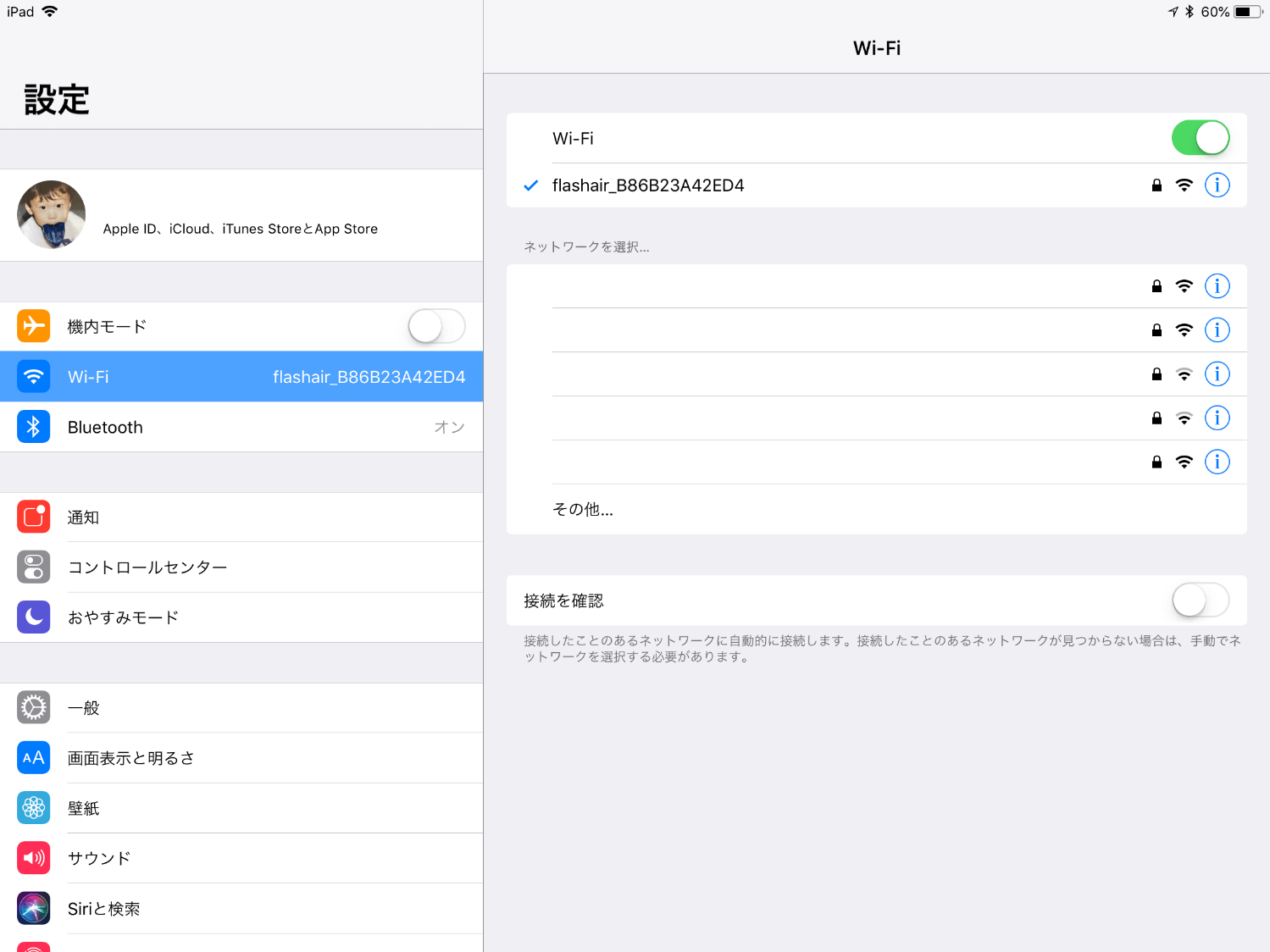The width and height of the screenshot is (1270, 952).
Task: Toggle the Wi-Fi switch off
Action: click(1200, 138)
